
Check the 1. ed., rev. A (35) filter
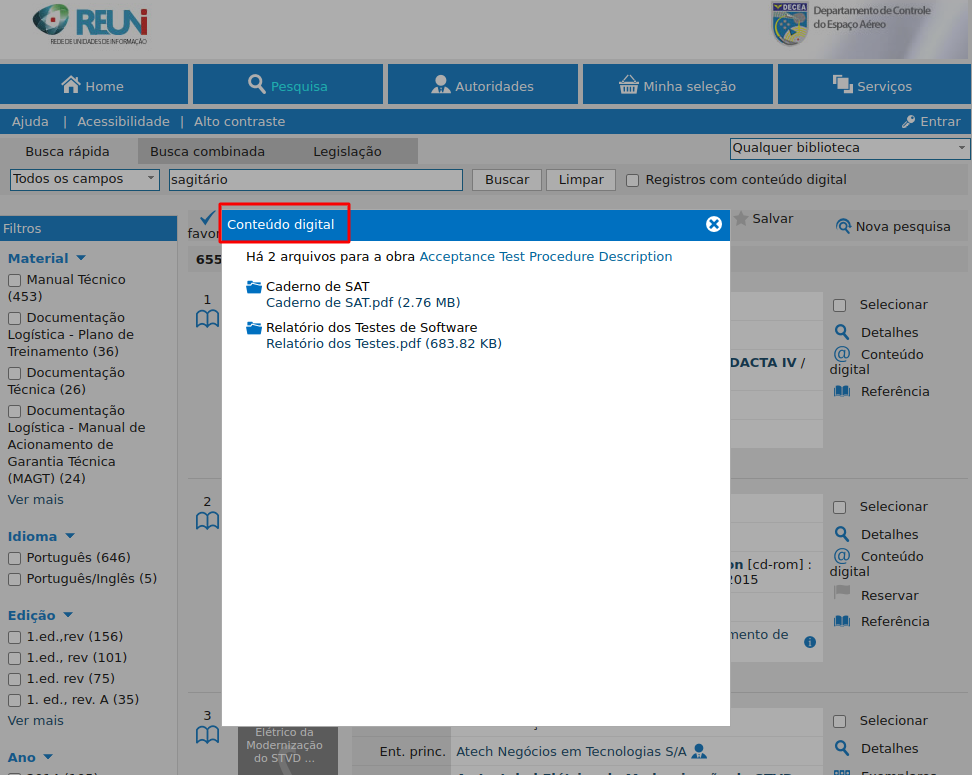click(14, 701)
